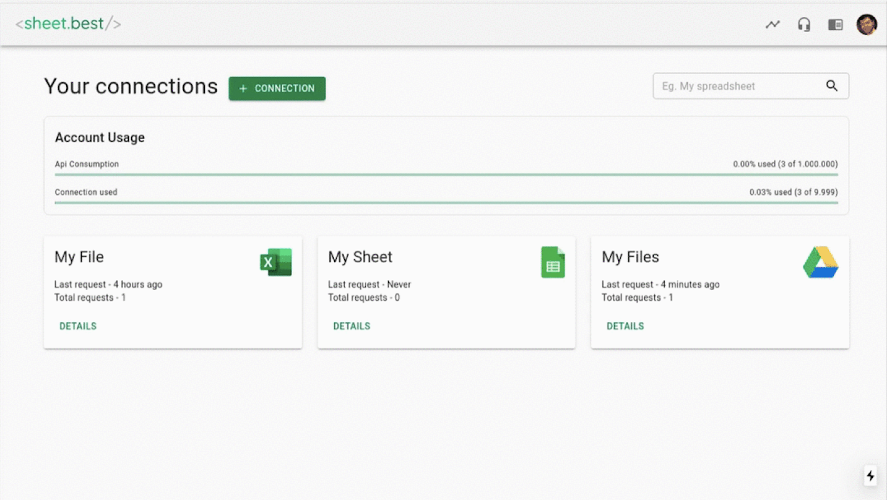887x500 pixels.
Task: Click the lightning bolt widget icon
Action: click(x=870, y=476)
